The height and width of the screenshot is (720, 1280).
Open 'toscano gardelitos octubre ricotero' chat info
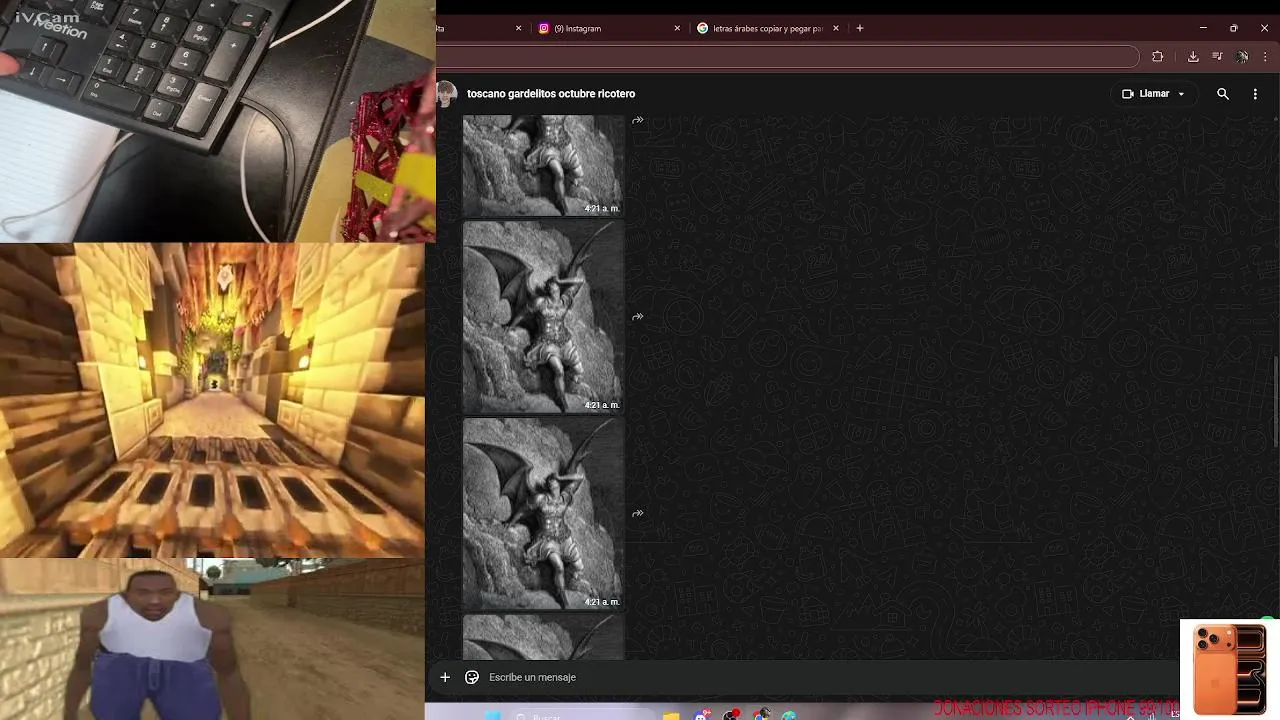coord(551,94)
